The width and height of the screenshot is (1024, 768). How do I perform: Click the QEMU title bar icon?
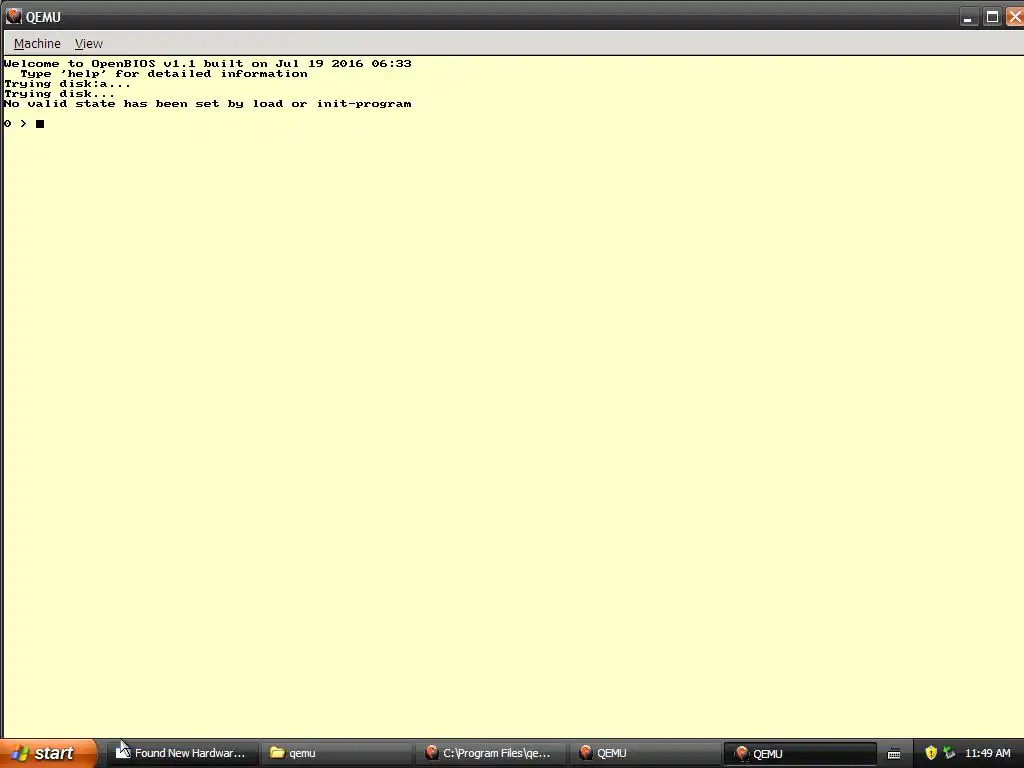coord(13,16)
